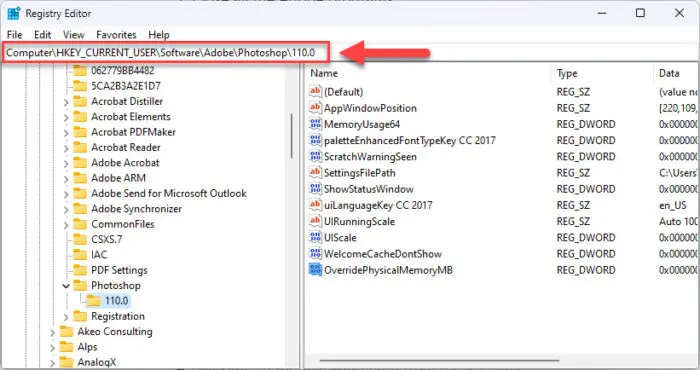Click the OverridePhysicalMemoryMB DWORD icon
Image resolution: width=700 pixels, height=370 pixels.
tap(315, 270)
